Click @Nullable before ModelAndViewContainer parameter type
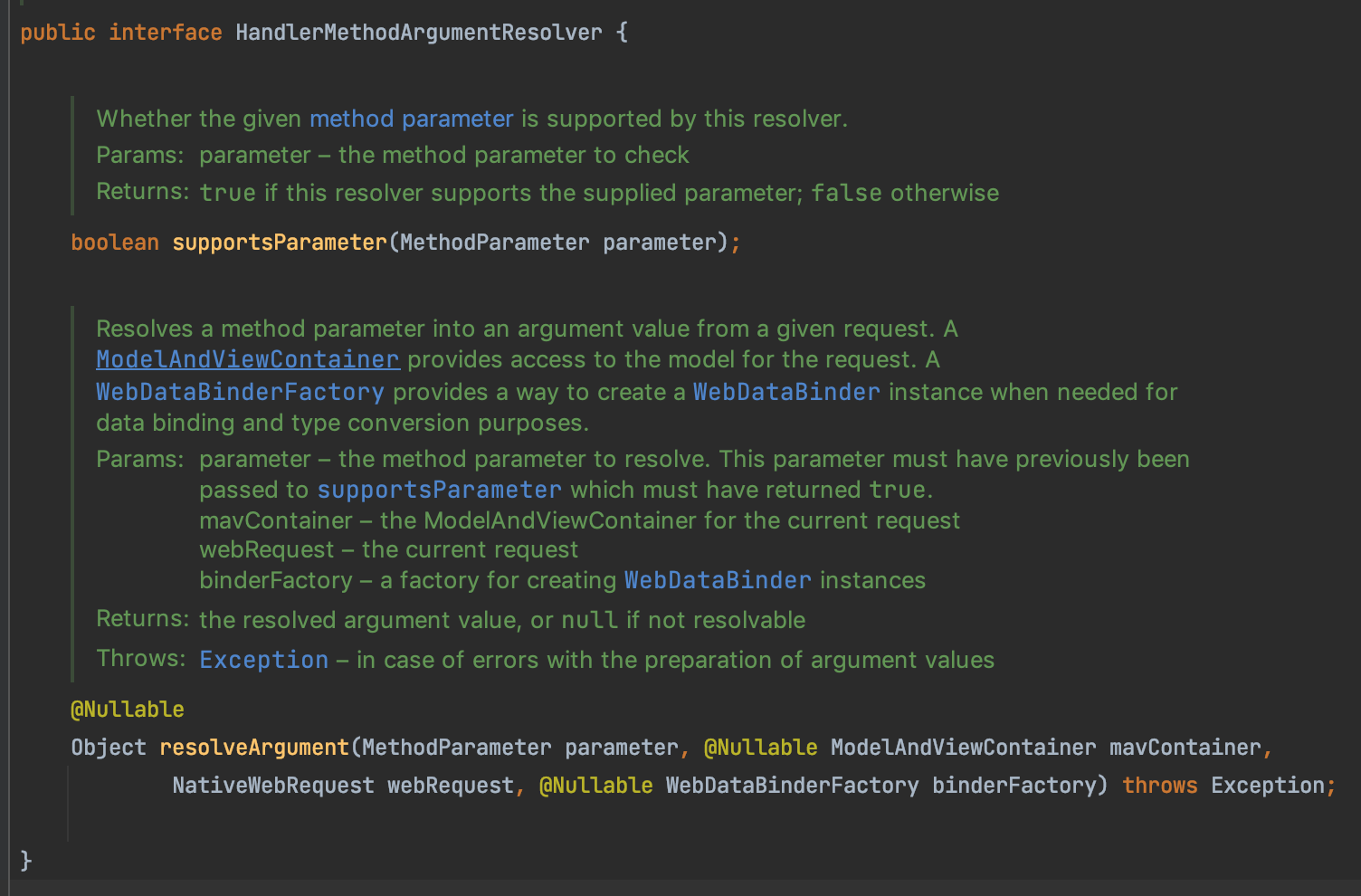The width and height of the screenshot is (1361, 896). pyautogui.click(x=761, y=748)
